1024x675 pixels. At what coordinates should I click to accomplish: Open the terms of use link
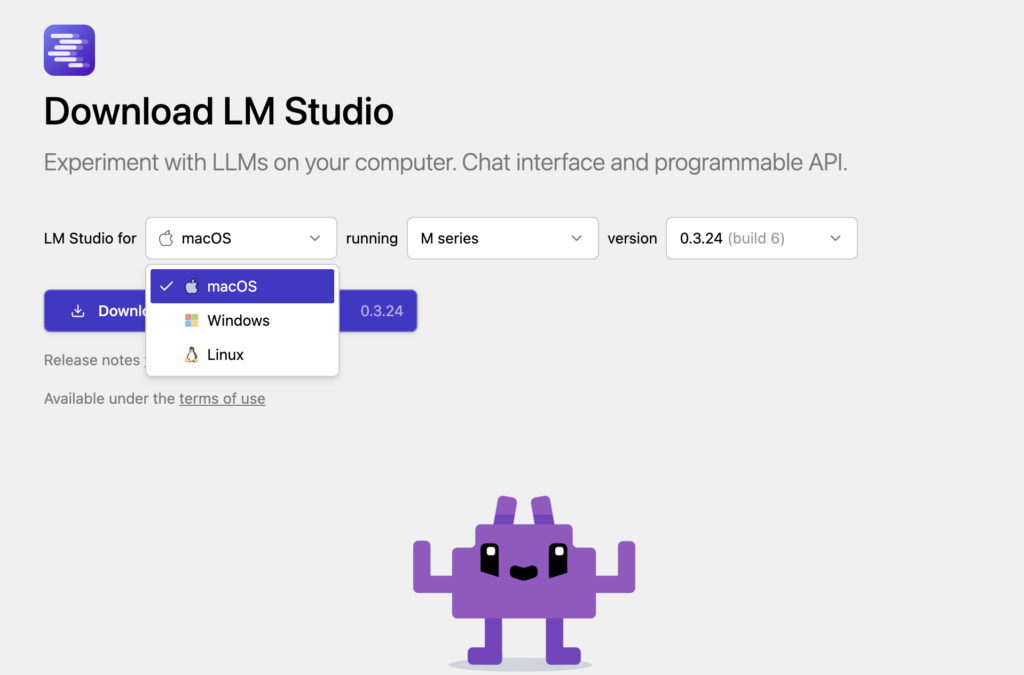pyautogui.click(x=222, y=398)
